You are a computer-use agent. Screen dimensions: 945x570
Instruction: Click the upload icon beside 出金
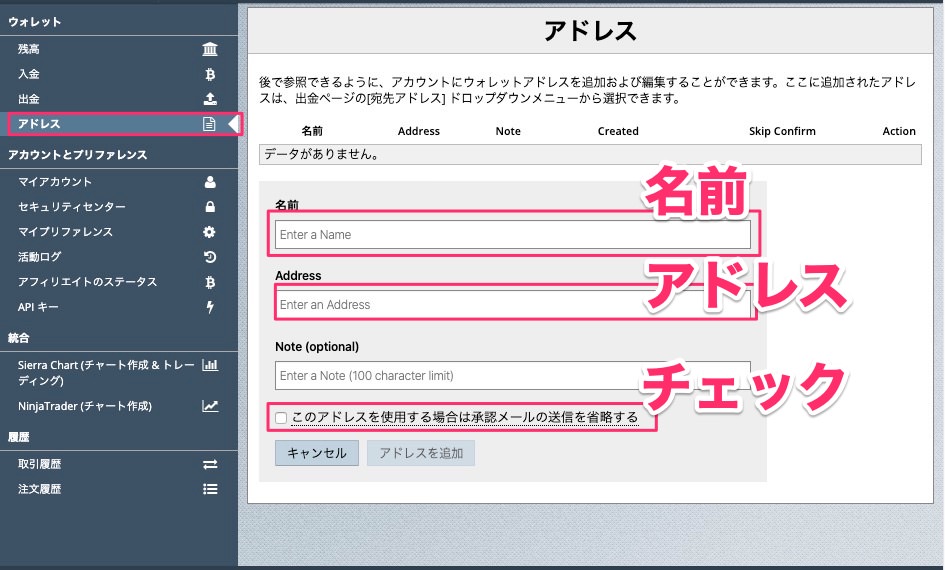[x=210, y=99]
